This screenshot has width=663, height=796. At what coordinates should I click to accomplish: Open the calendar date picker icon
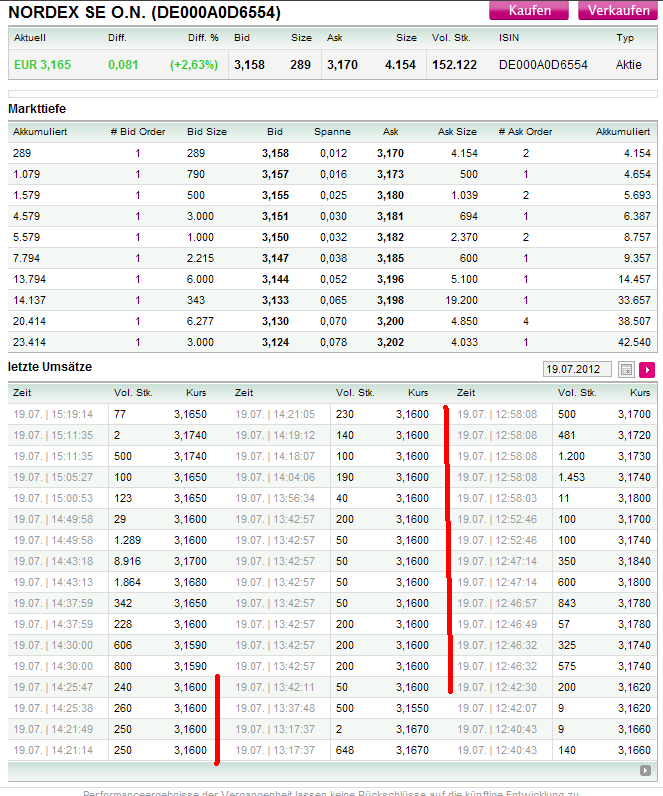[626, 370]
